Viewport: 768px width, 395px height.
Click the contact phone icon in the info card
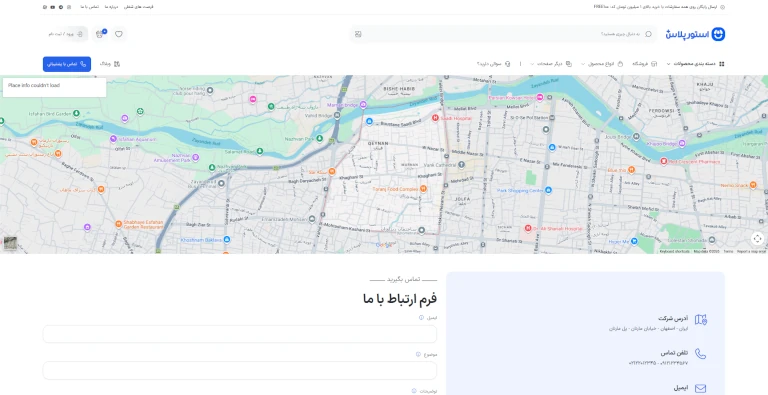pyautogui.click(x=701, y=354)
